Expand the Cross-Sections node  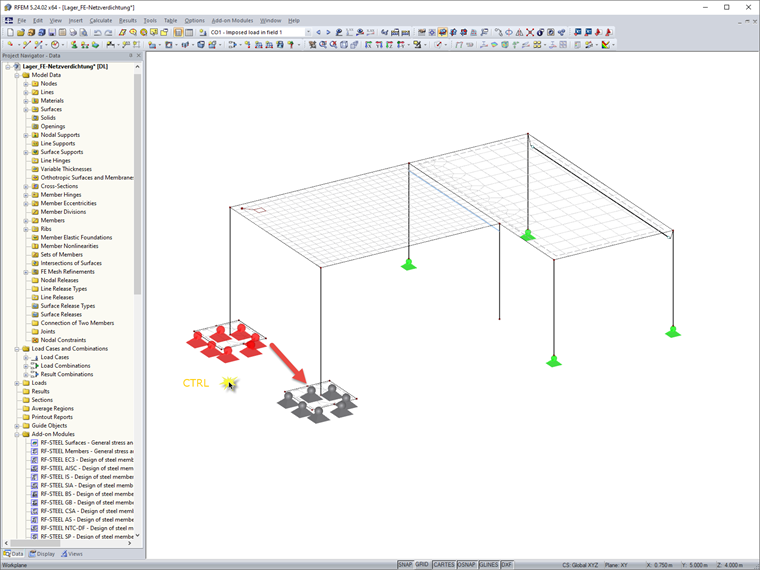click(x=26, y=186)
